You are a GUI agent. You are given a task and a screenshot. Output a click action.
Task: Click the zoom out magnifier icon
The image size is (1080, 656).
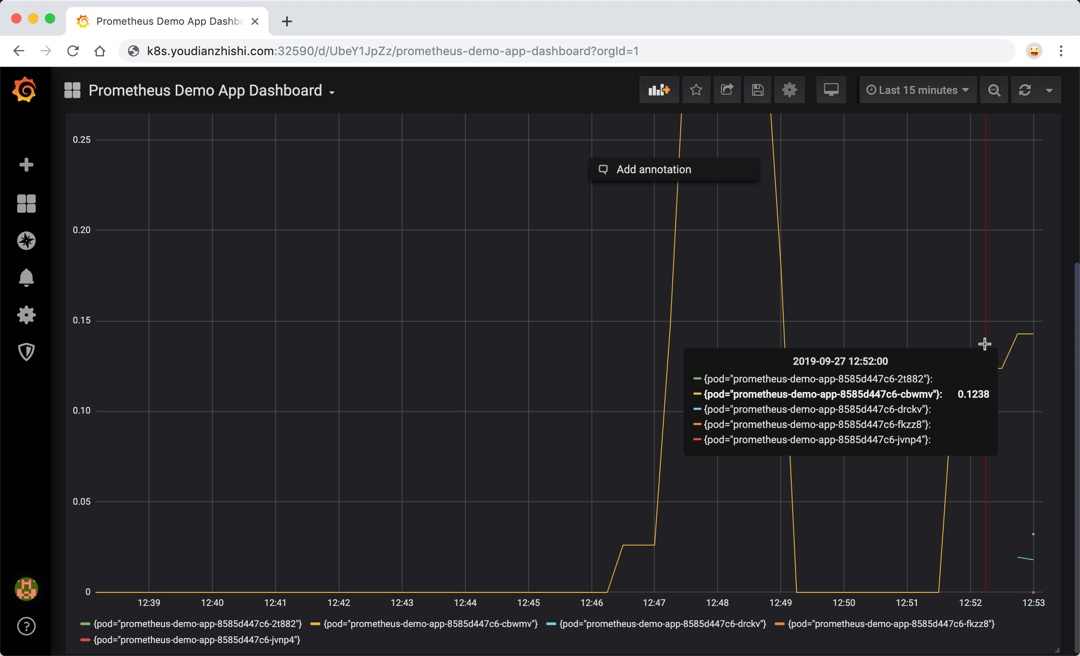[993, 89]
